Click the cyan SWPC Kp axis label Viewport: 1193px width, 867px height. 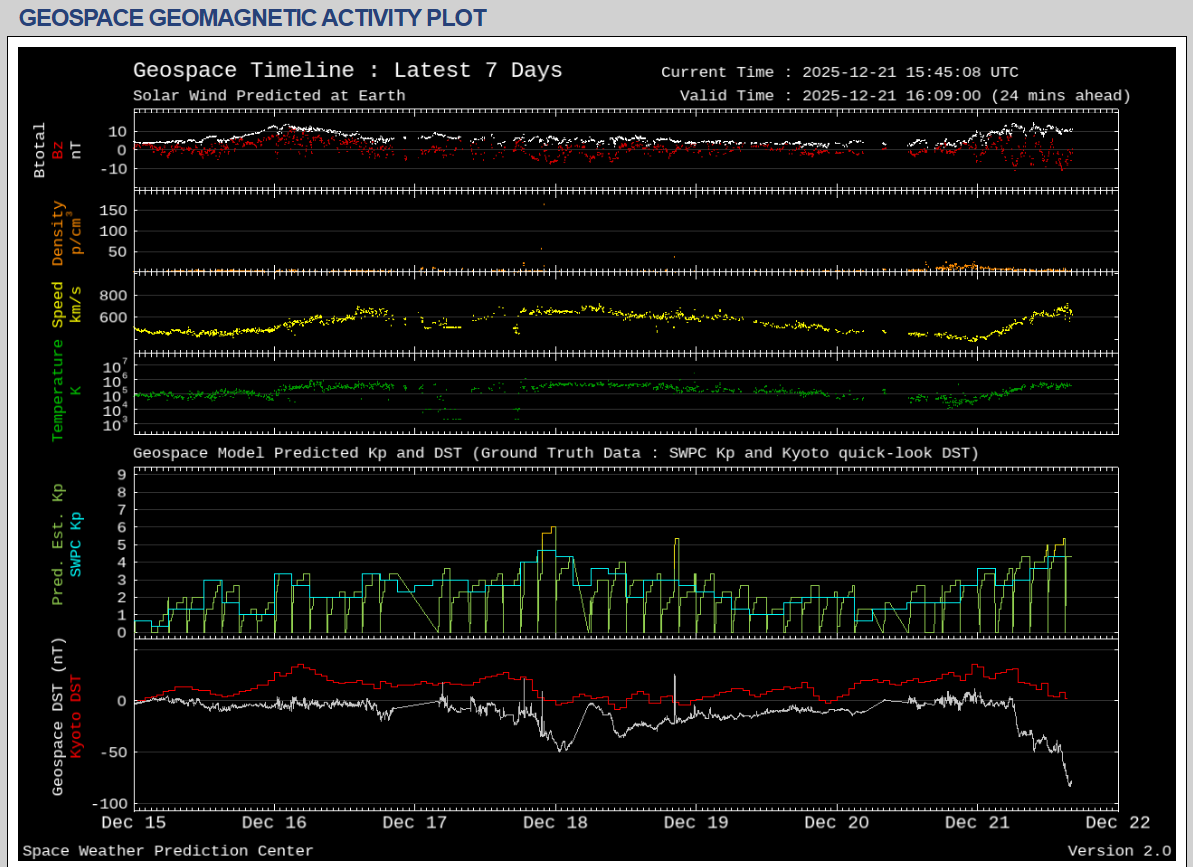click(76, 545)
